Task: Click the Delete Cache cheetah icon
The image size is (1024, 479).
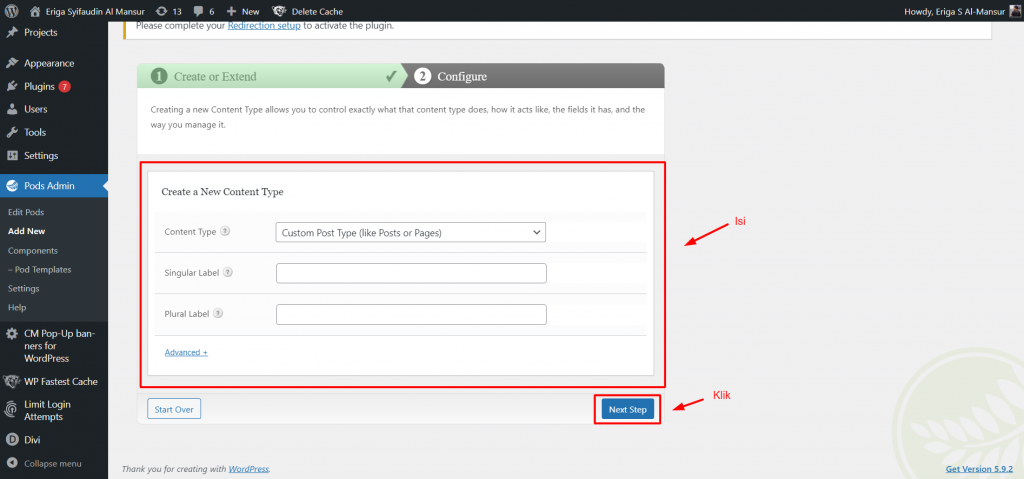Action: (279, 11)
